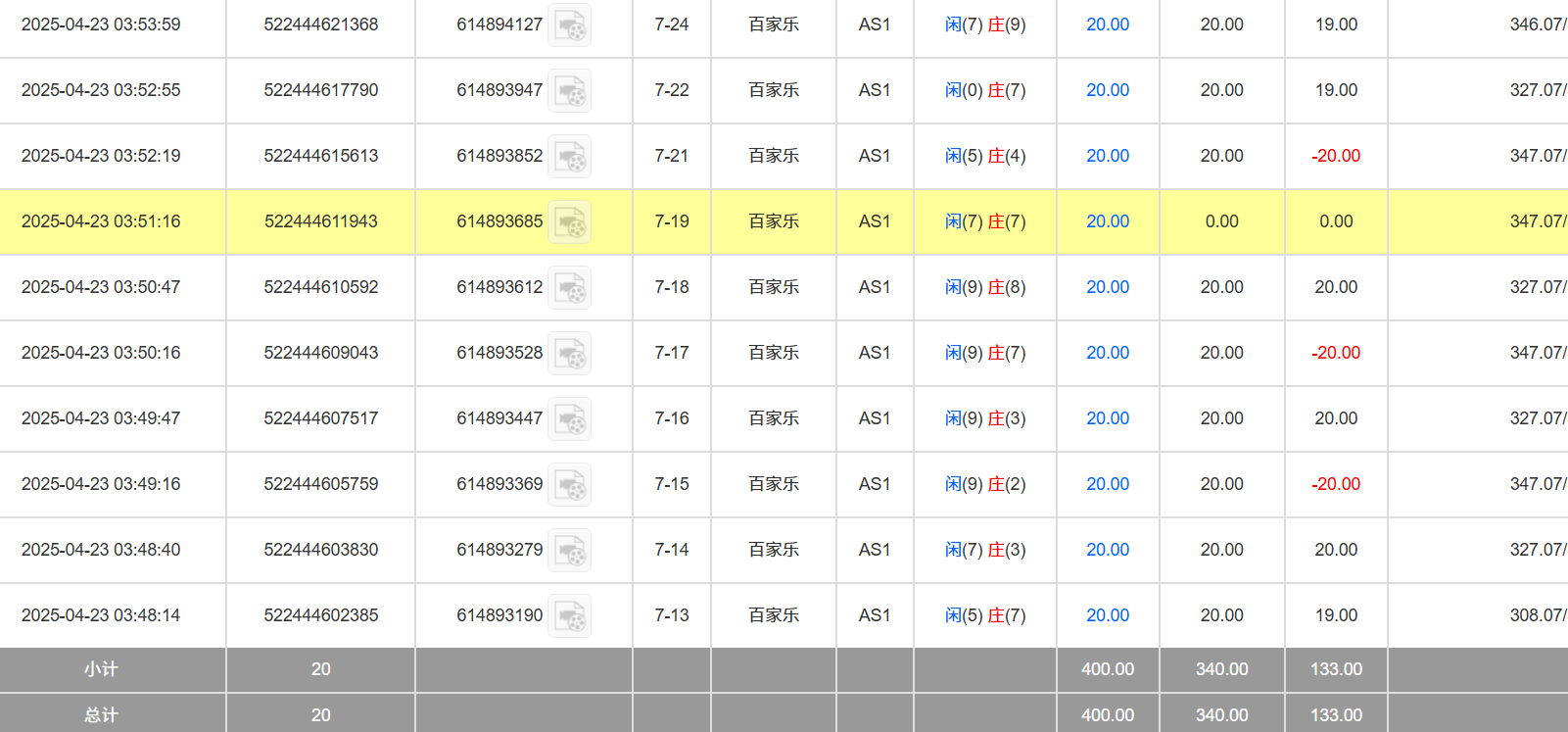Open video replay icon beside 614894127
This screenshot has height=732, width=1568.
[569, 25]
